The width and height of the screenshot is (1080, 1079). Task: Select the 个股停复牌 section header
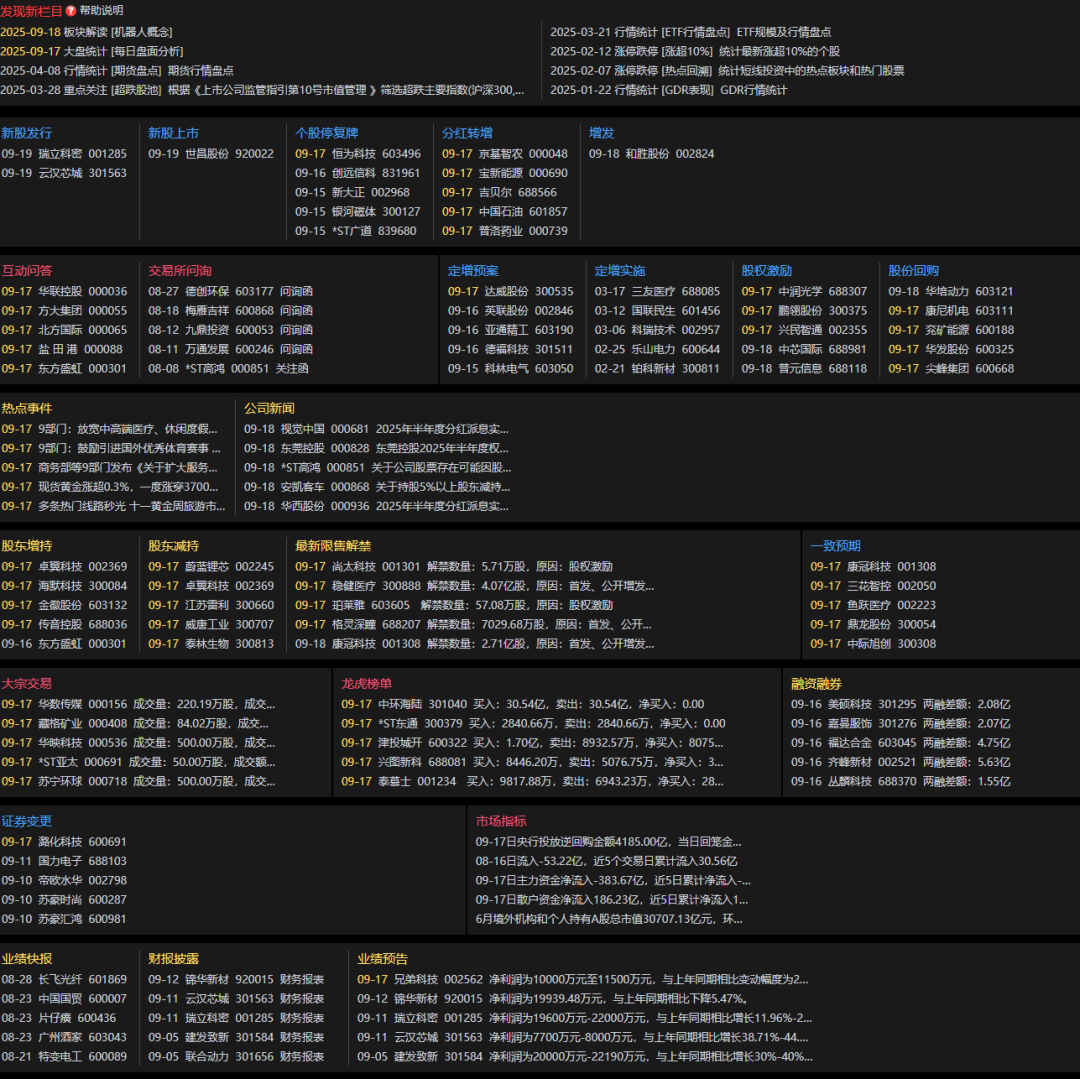pyautogui.click(x=326, y=133)
